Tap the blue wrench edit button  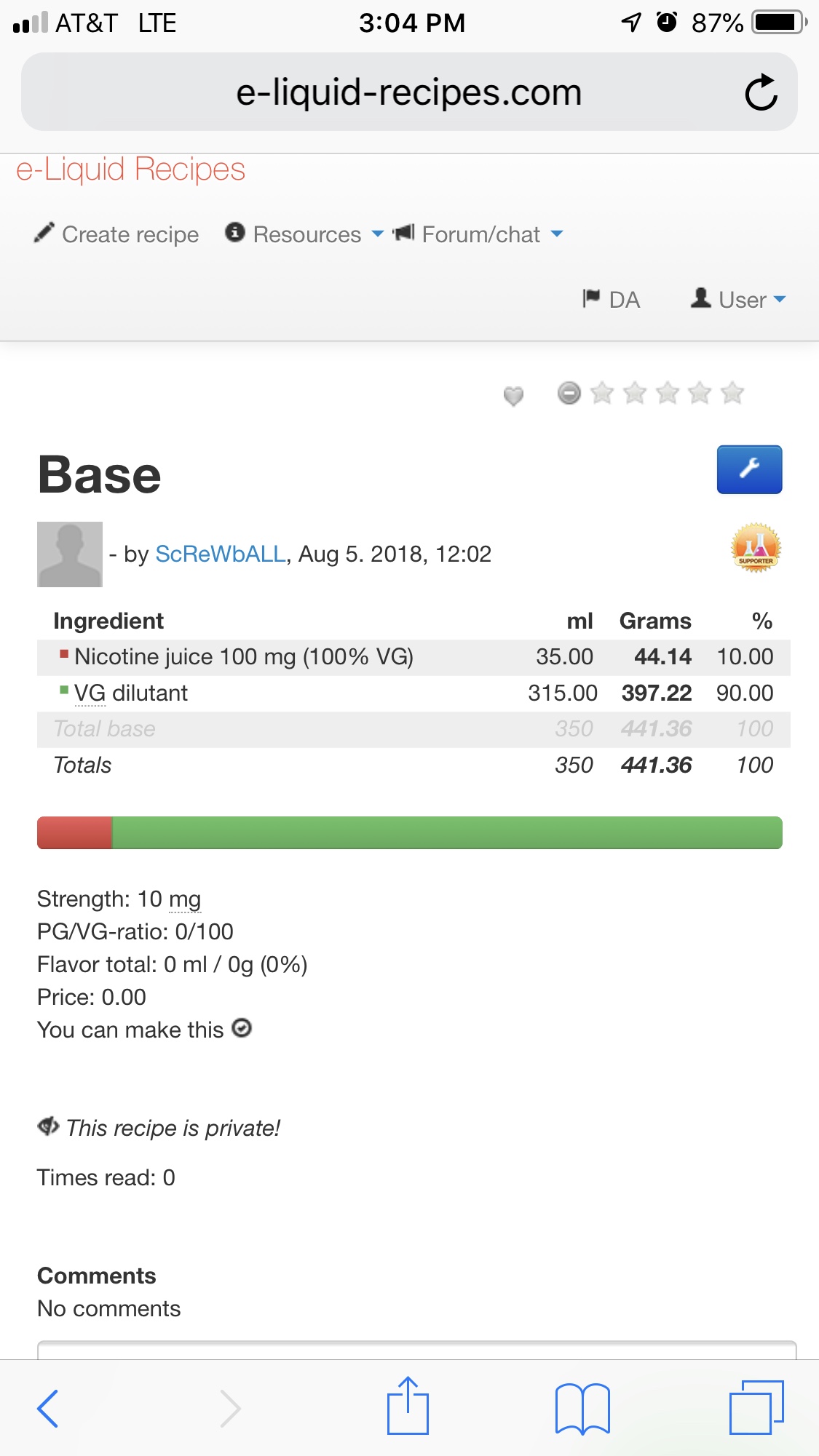[749, 469]
